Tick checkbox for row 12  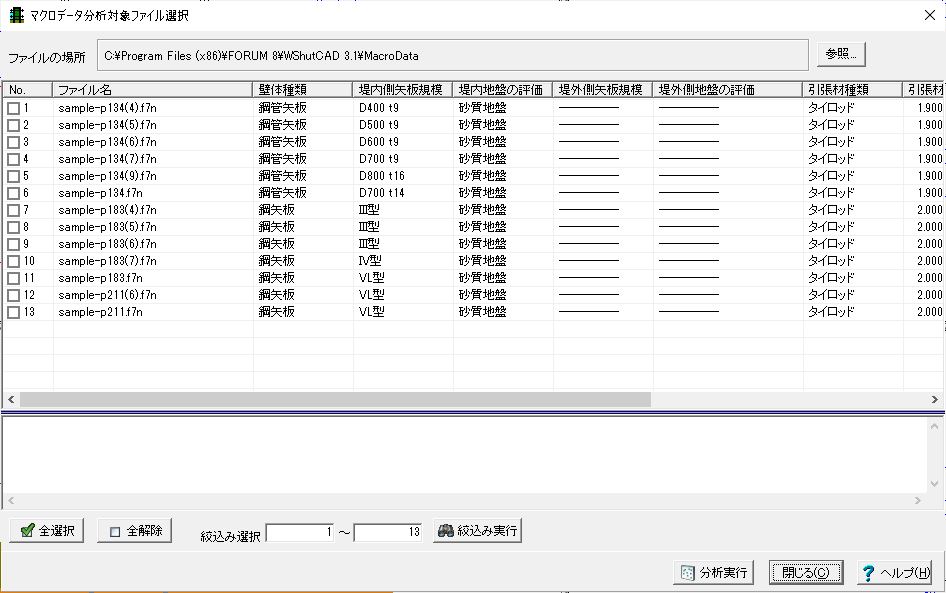tap(13, 295)
